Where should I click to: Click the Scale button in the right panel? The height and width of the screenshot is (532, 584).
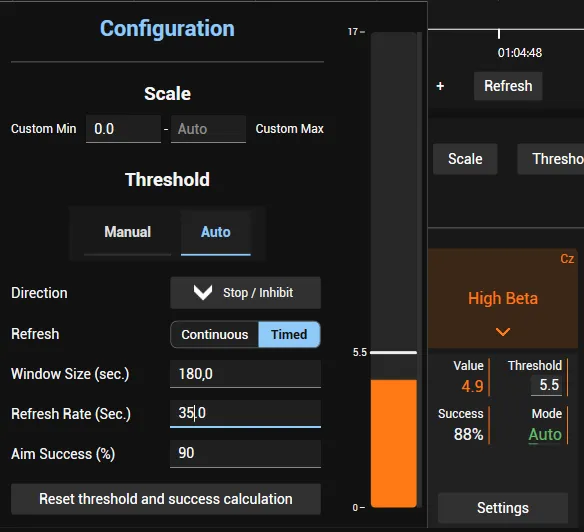pyautogui.click(x=465, y=159)
